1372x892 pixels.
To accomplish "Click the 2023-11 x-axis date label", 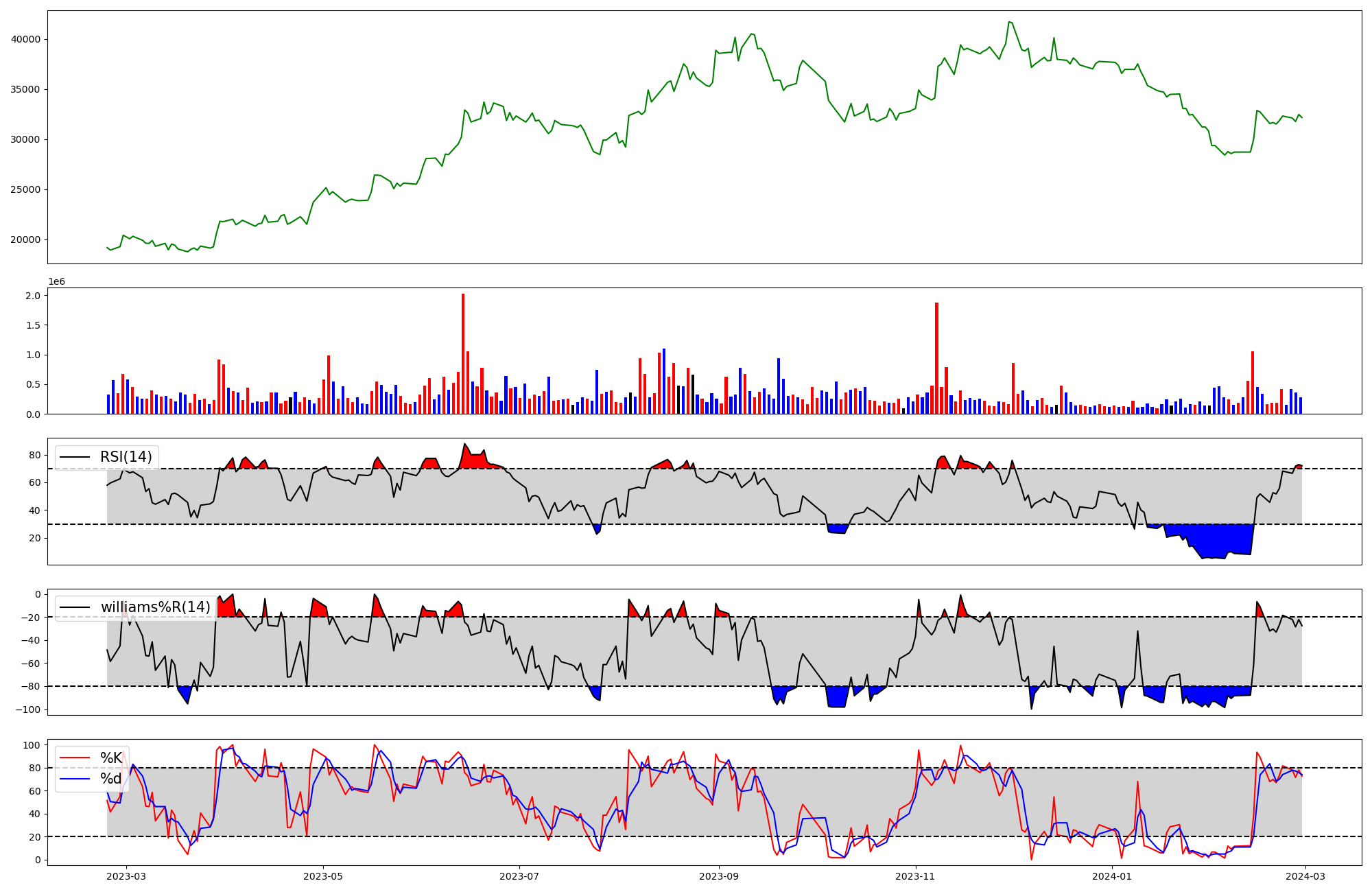I will [x=916, y=876].
